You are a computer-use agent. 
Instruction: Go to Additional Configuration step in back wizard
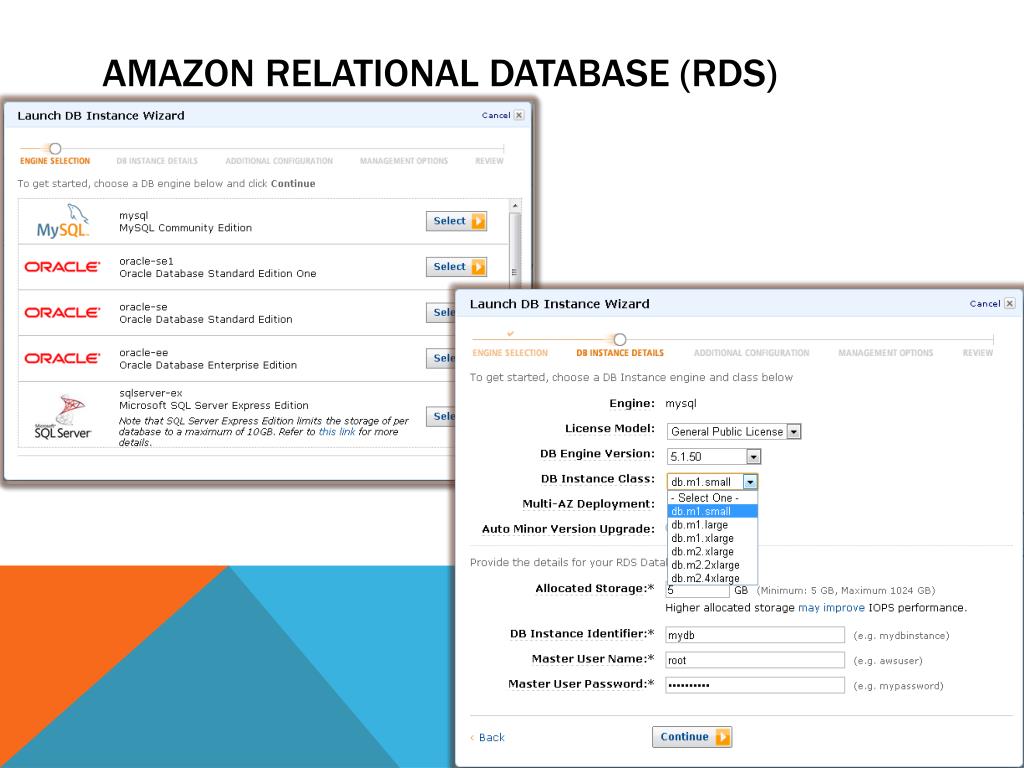279,161
